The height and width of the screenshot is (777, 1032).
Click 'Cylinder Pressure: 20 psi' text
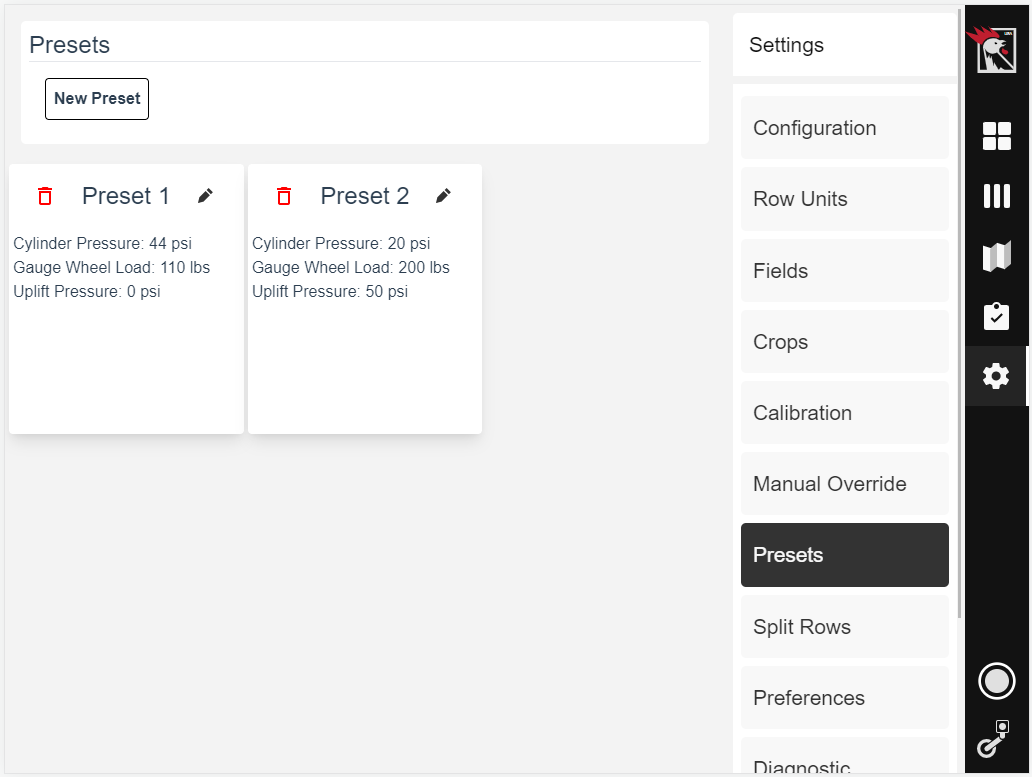[x=341, y=243]
